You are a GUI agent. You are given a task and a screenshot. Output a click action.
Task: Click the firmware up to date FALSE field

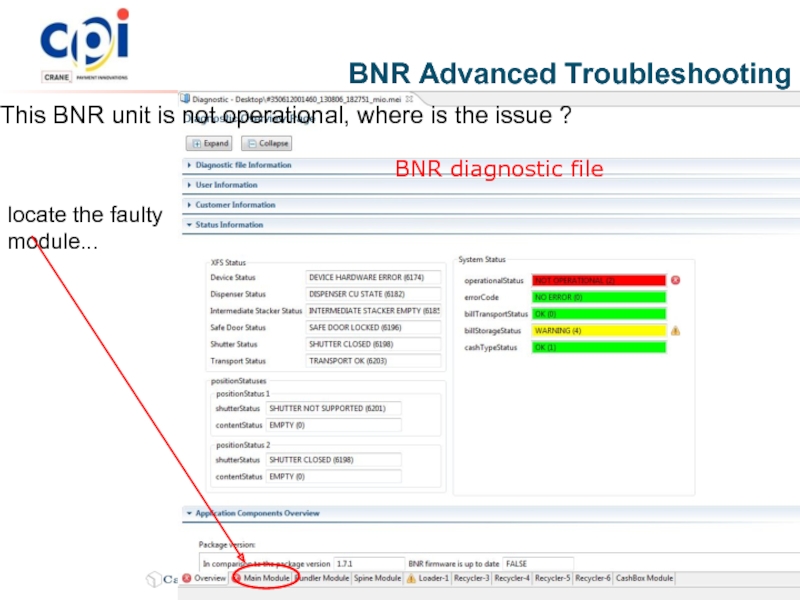click(538, 564)
